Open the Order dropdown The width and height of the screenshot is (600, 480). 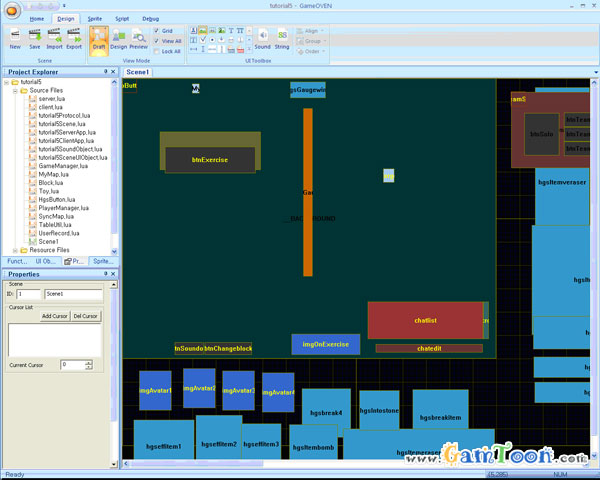311,51
